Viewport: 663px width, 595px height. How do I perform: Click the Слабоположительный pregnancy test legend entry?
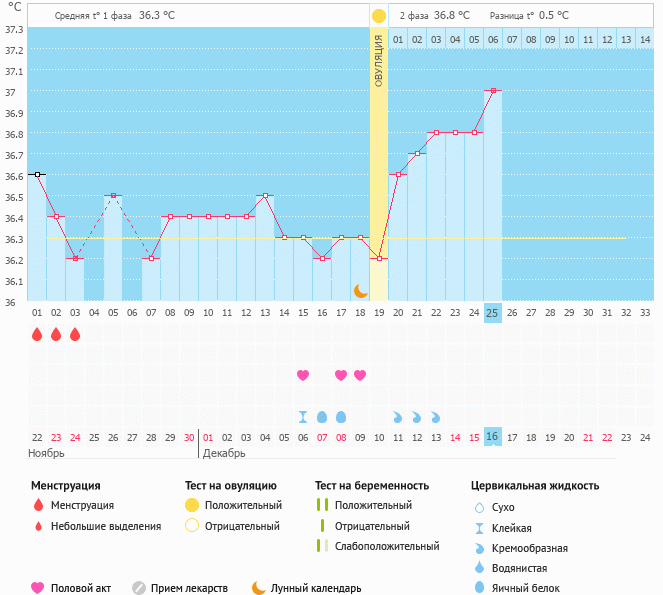pyautogui.click(x=387, y=546)
